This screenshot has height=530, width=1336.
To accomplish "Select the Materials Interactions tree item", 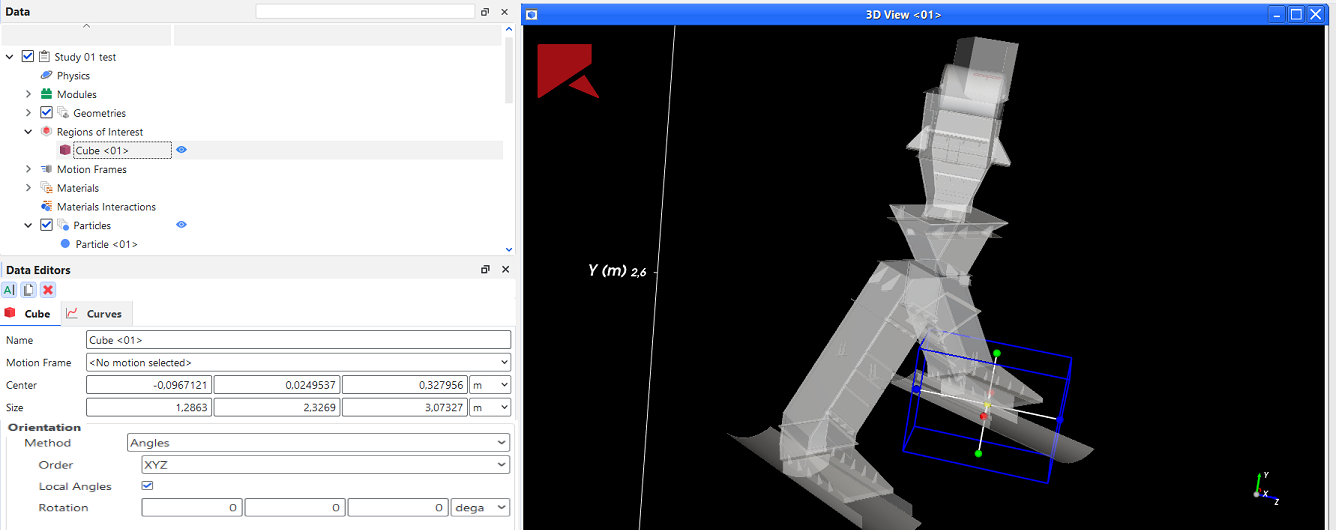I will click(106, 207).
